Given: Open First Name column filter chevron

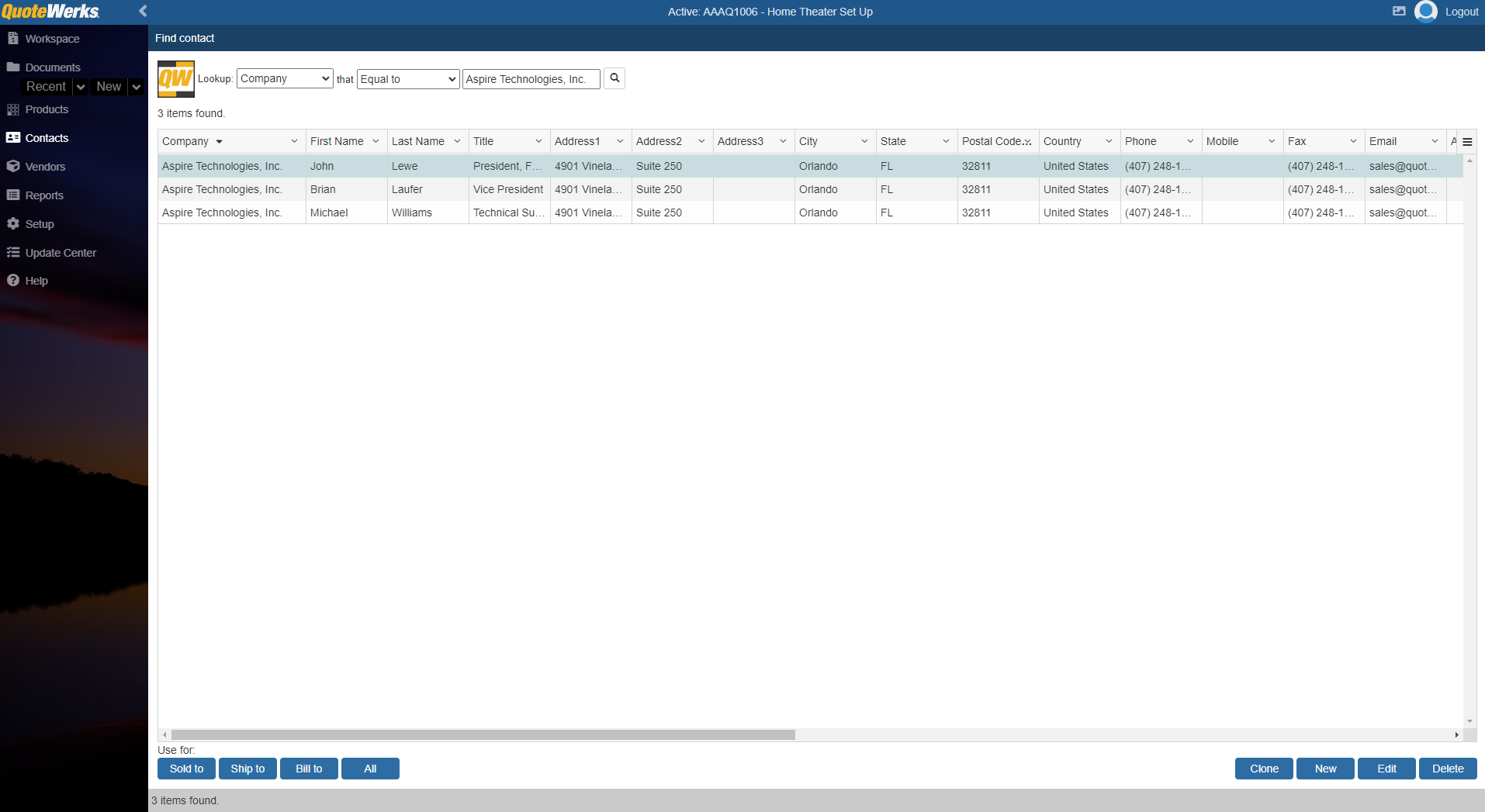Looking at the screenshot, I should [x=376, y=141].
